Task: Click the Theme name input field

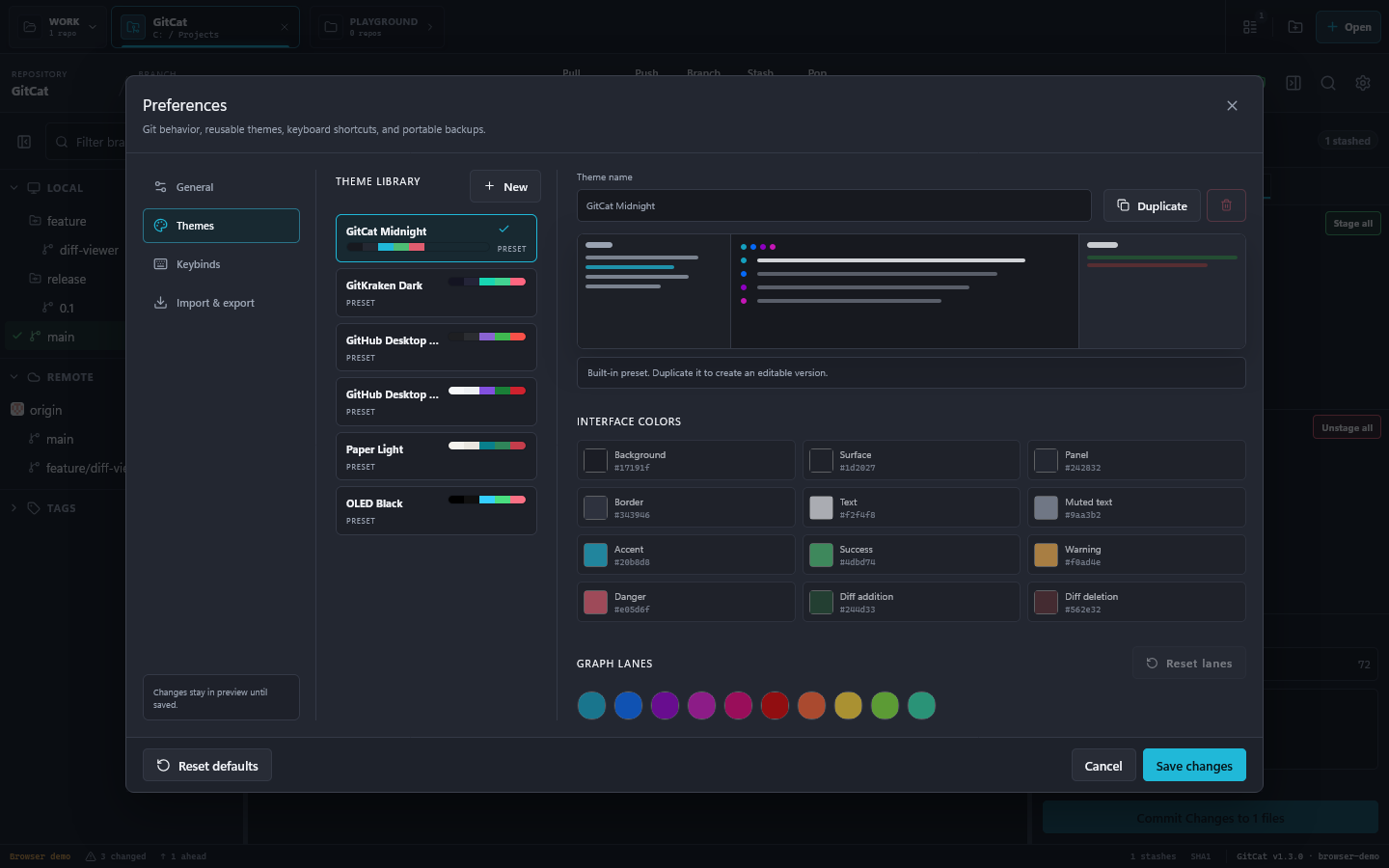Action: click(x=833, y=205)
